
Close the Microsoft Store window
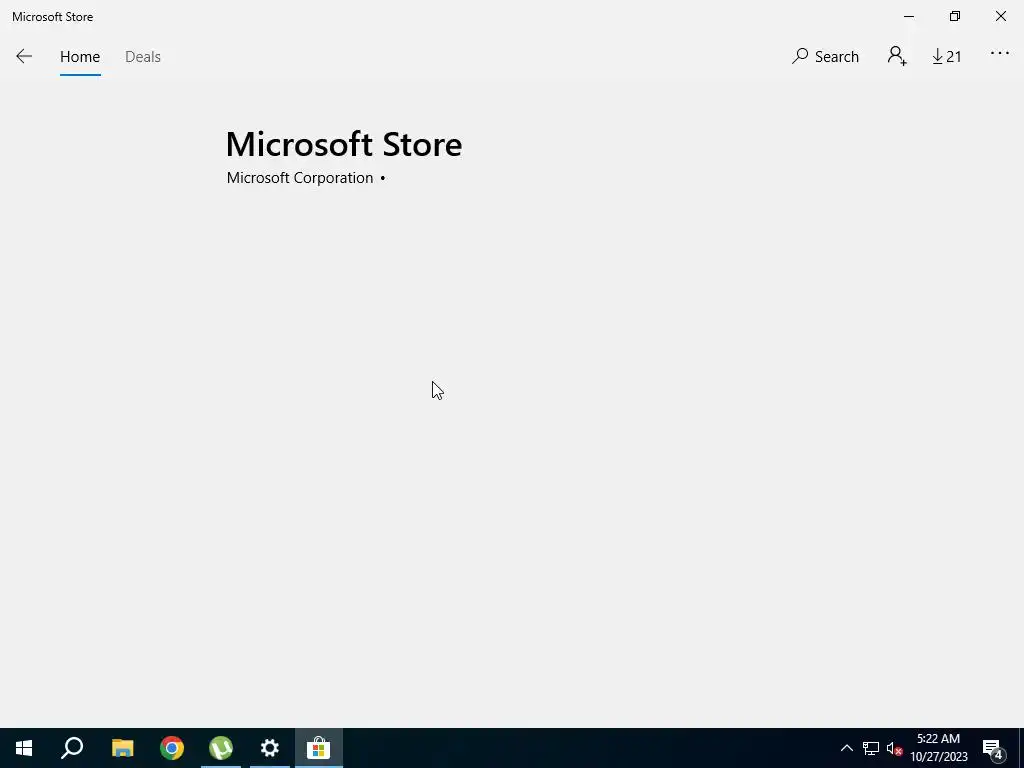click(x=1000, y=16)
